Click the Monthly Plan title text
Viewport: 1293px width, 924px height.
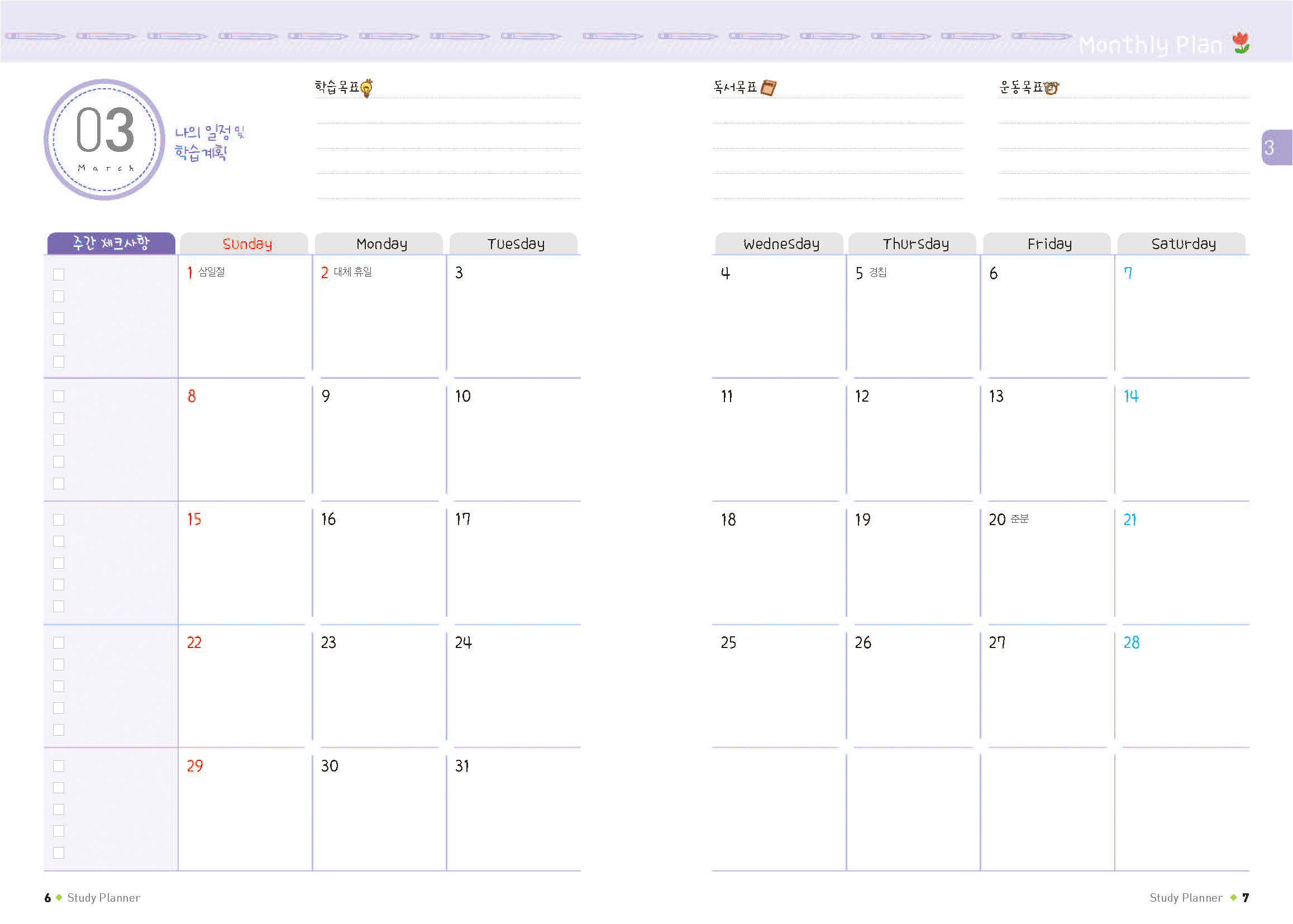pyautogui.click(x=1149, y=44)
